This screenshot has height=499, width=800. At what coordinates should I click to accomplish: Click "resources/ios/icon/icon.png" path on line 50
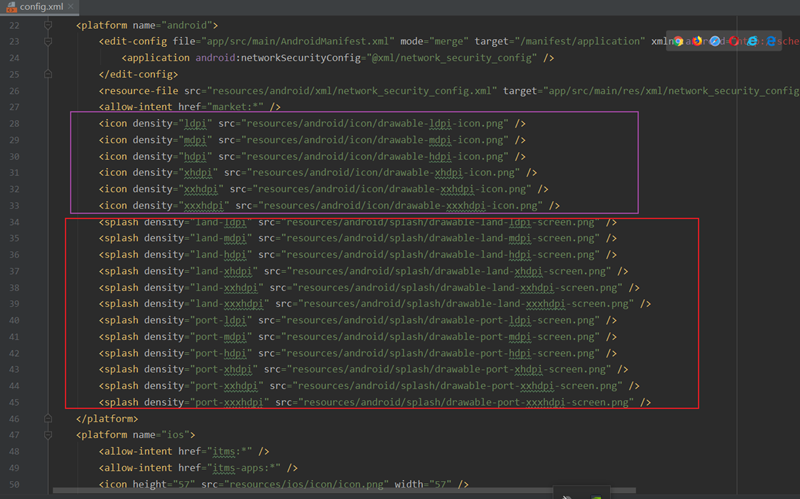click(x=306, y=484)
